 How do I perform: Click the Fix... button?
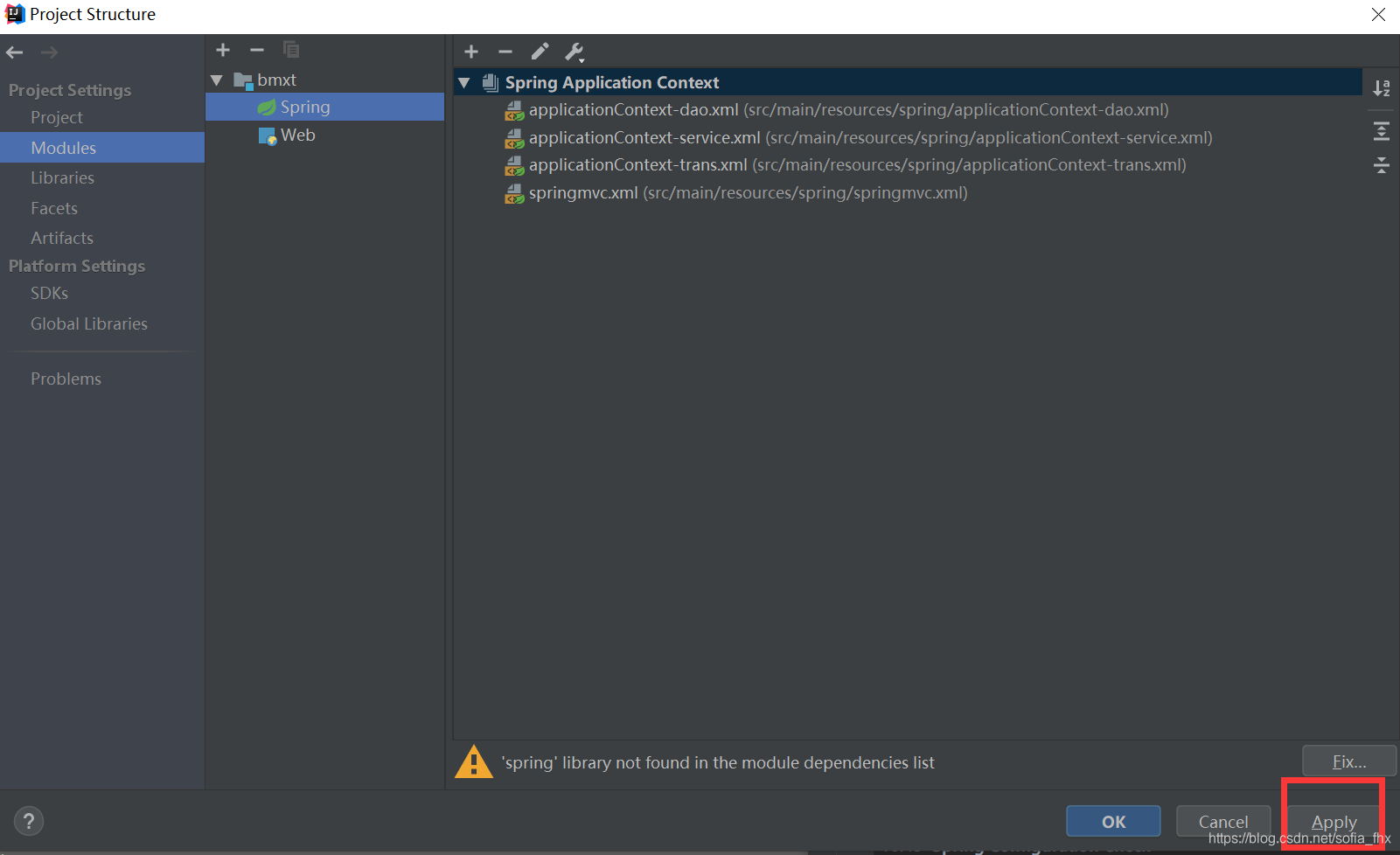1349,761
